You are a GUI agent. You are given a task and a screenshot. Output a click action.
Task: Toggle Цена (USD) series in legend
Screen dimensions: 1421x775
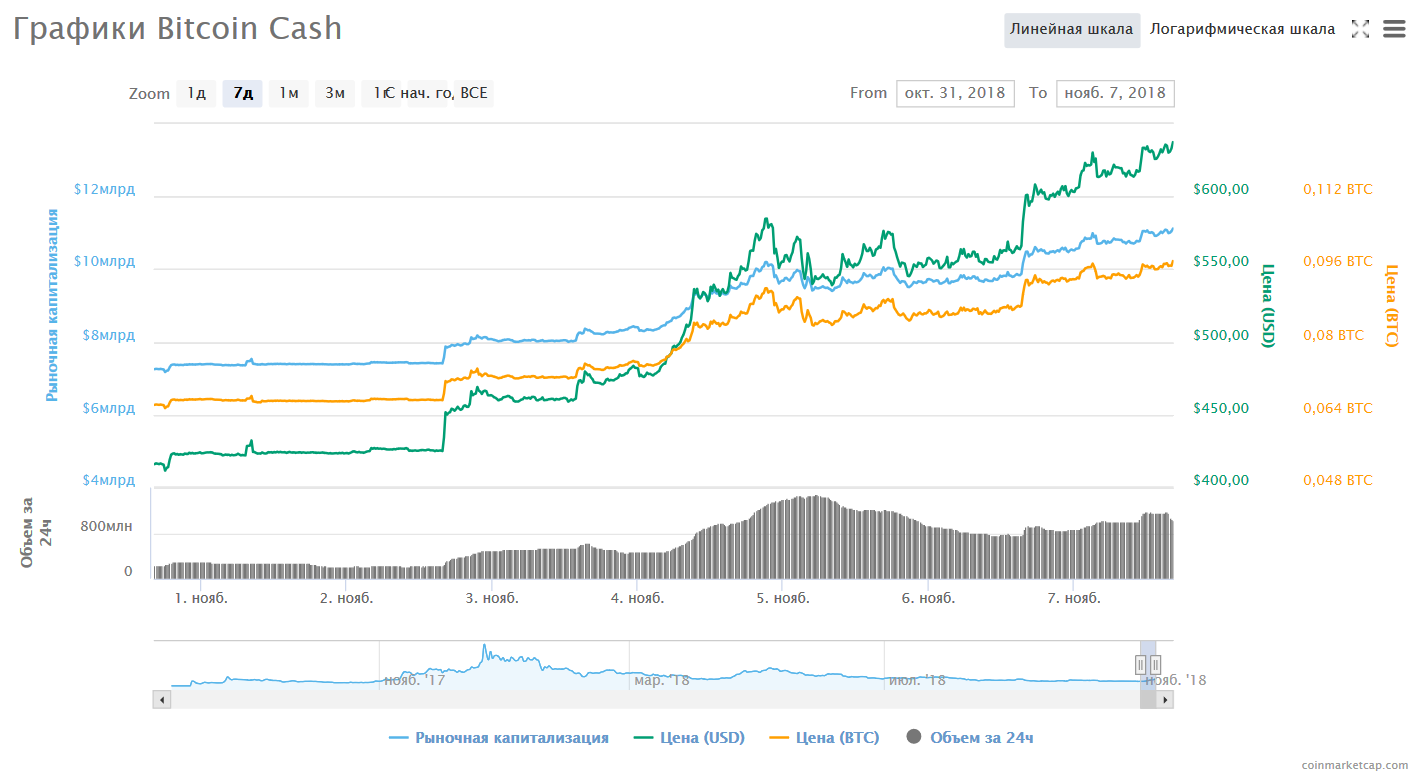(690, 738)
